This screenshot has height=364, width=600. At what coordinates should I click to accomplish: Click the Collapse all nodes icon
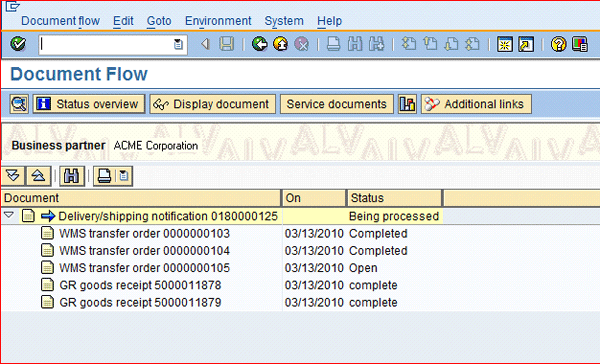click(x=38, y=176)
